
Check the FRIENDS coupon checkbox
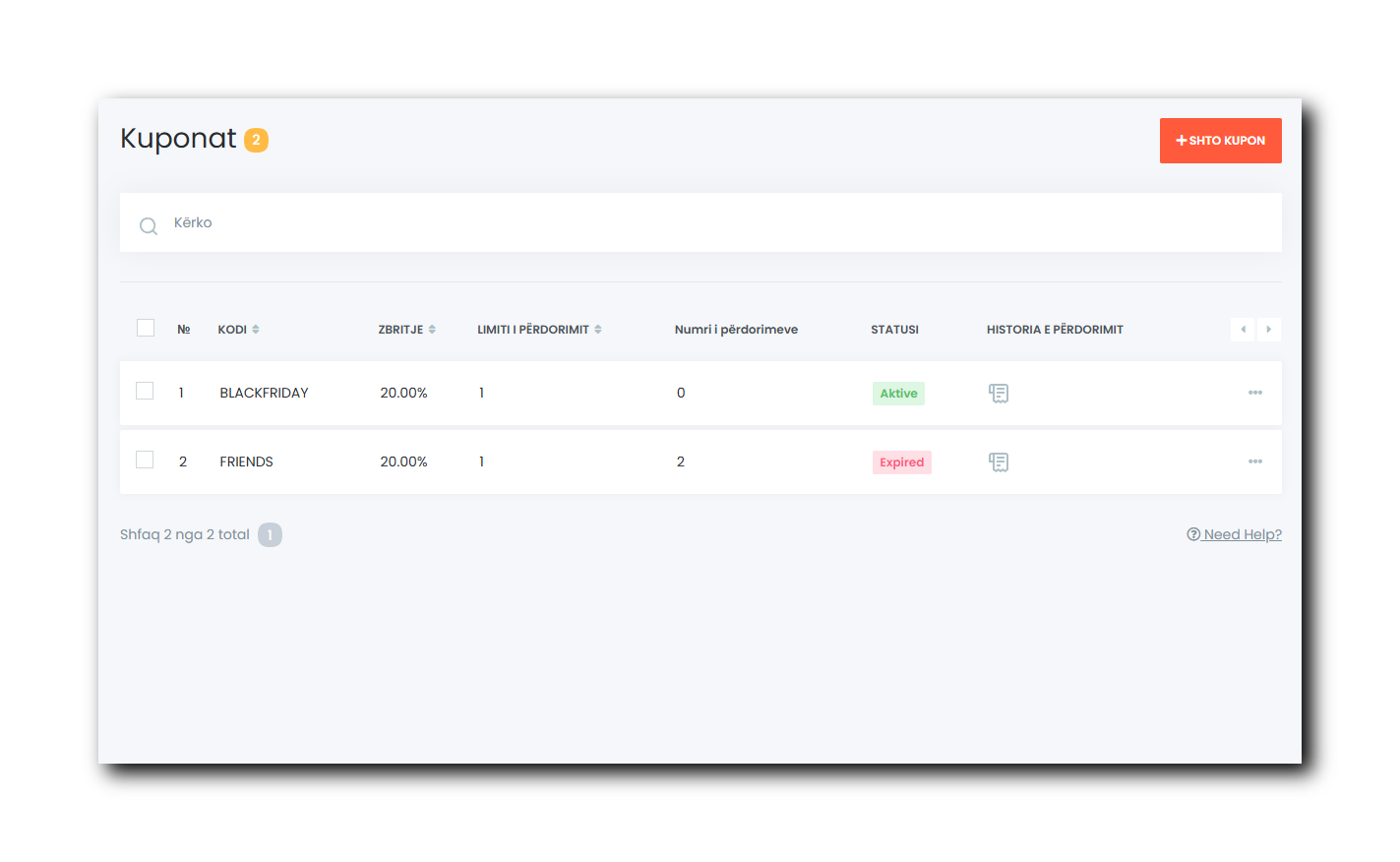point(145,460)
